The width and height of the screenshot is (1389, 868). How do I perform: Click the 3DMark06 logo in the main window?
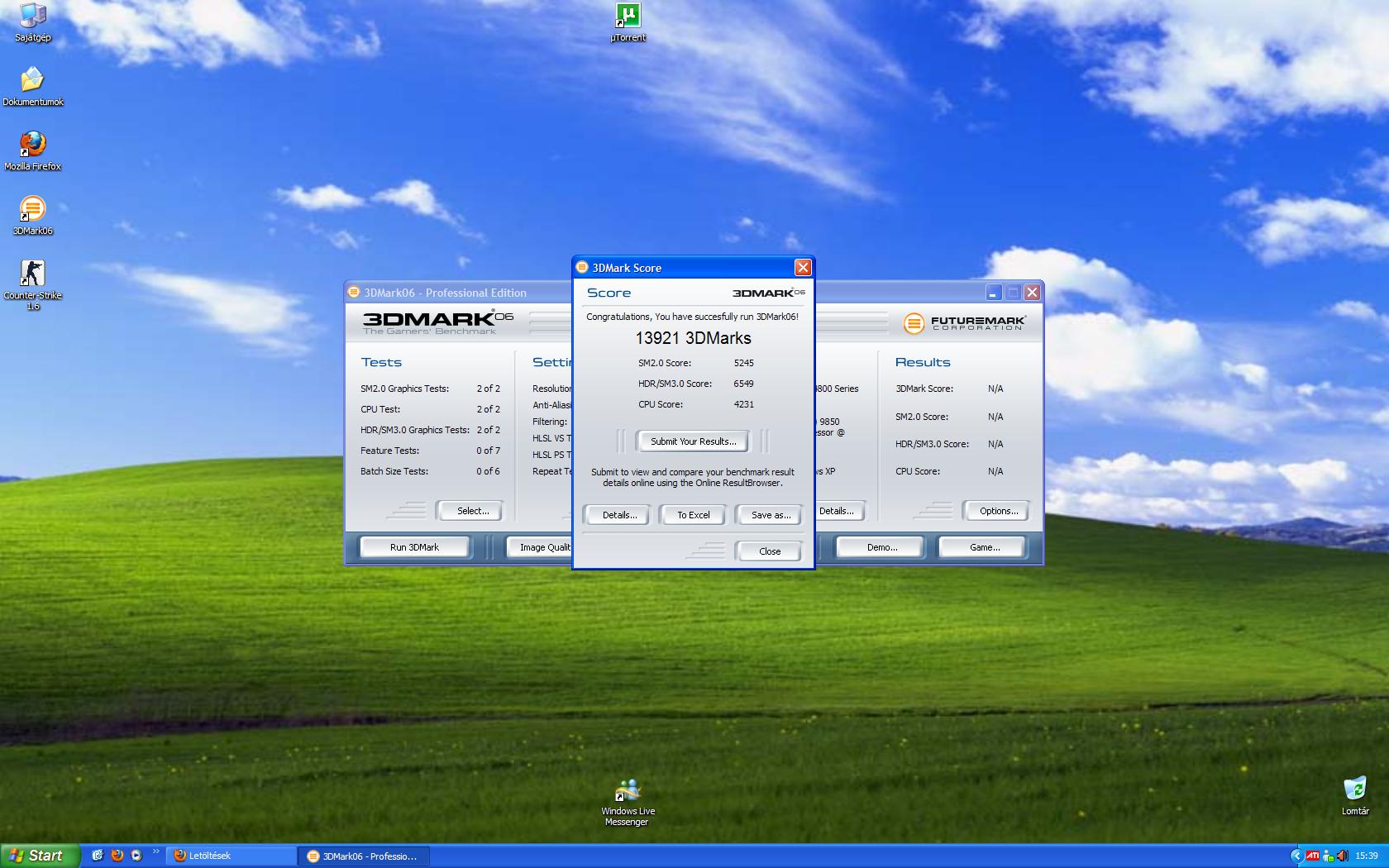pos(438,322)
